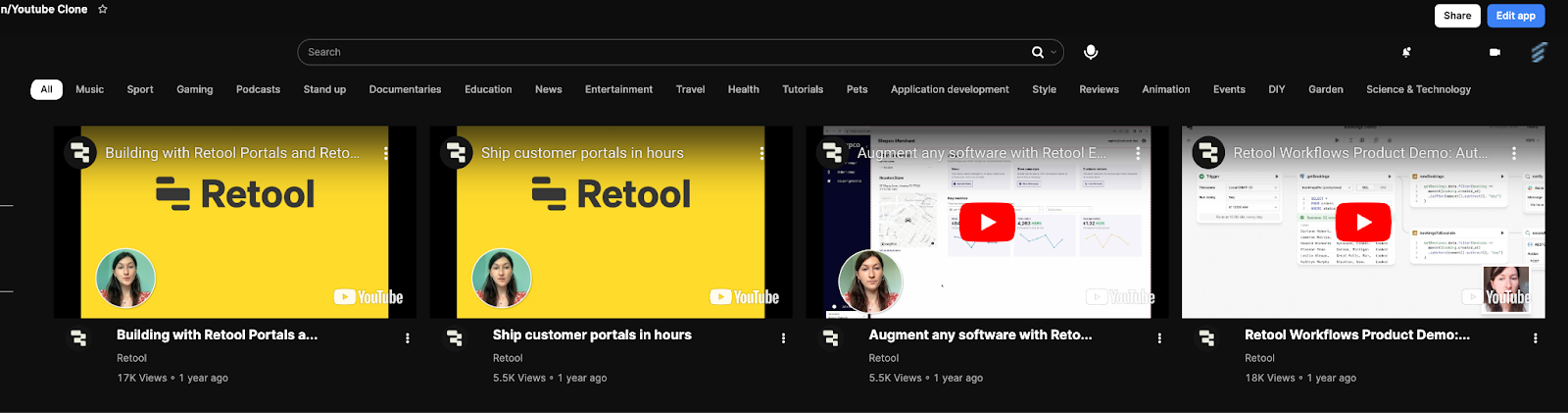The height and width of the screenshot is (413, 1568).
Task: Select the Podcasts category
Action: pos(258,89)
